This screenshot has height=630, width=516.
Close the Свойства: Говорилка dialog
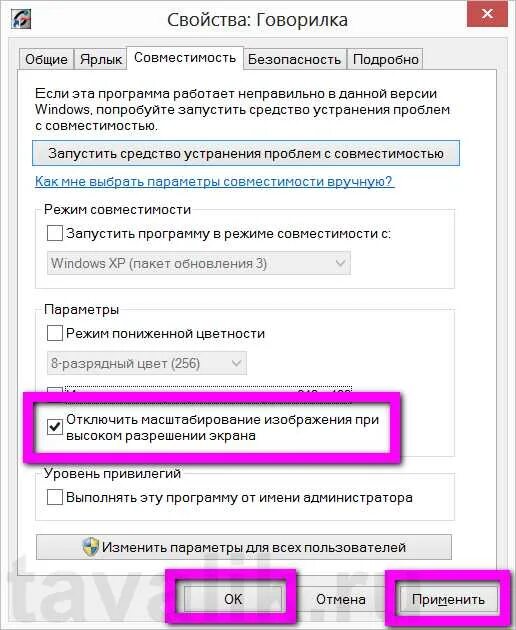coord(487,14)
